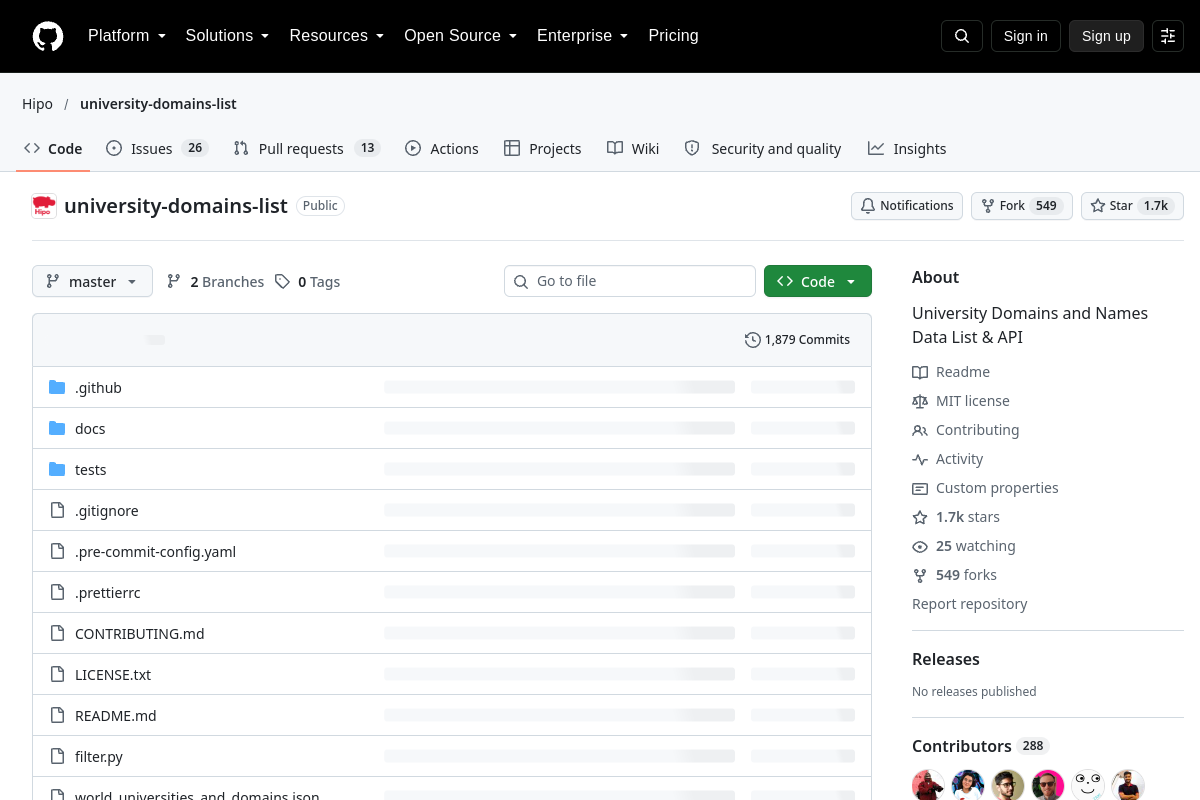
Task: Click the Sign up button
Action: pyautogui.click(x=1106, y=36)
